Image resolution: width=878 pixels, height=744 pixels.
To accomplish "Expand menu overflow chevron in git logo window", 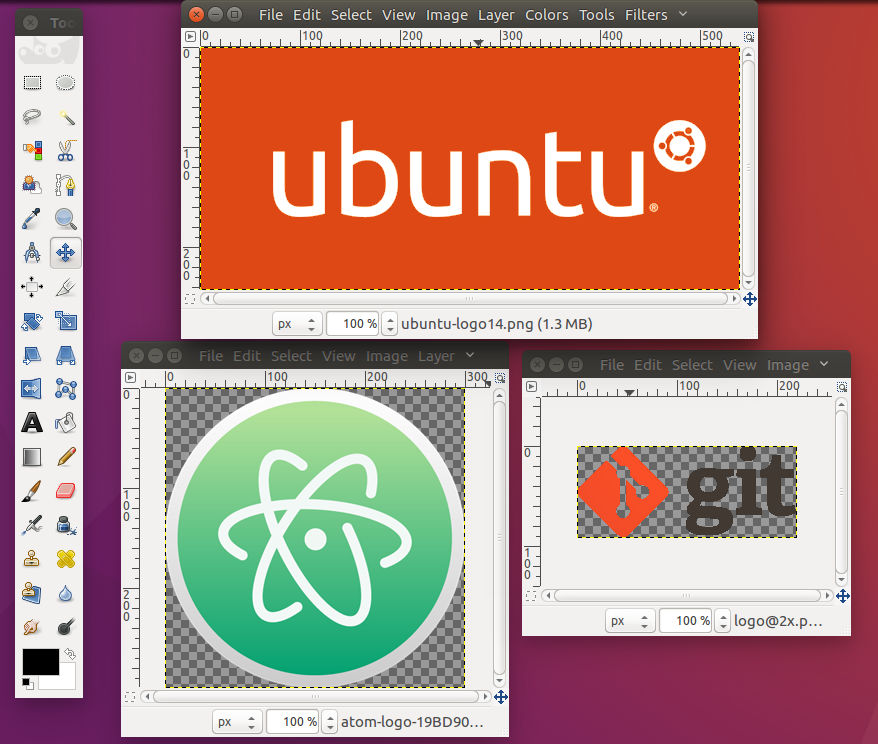I will (x=824, y=364).
